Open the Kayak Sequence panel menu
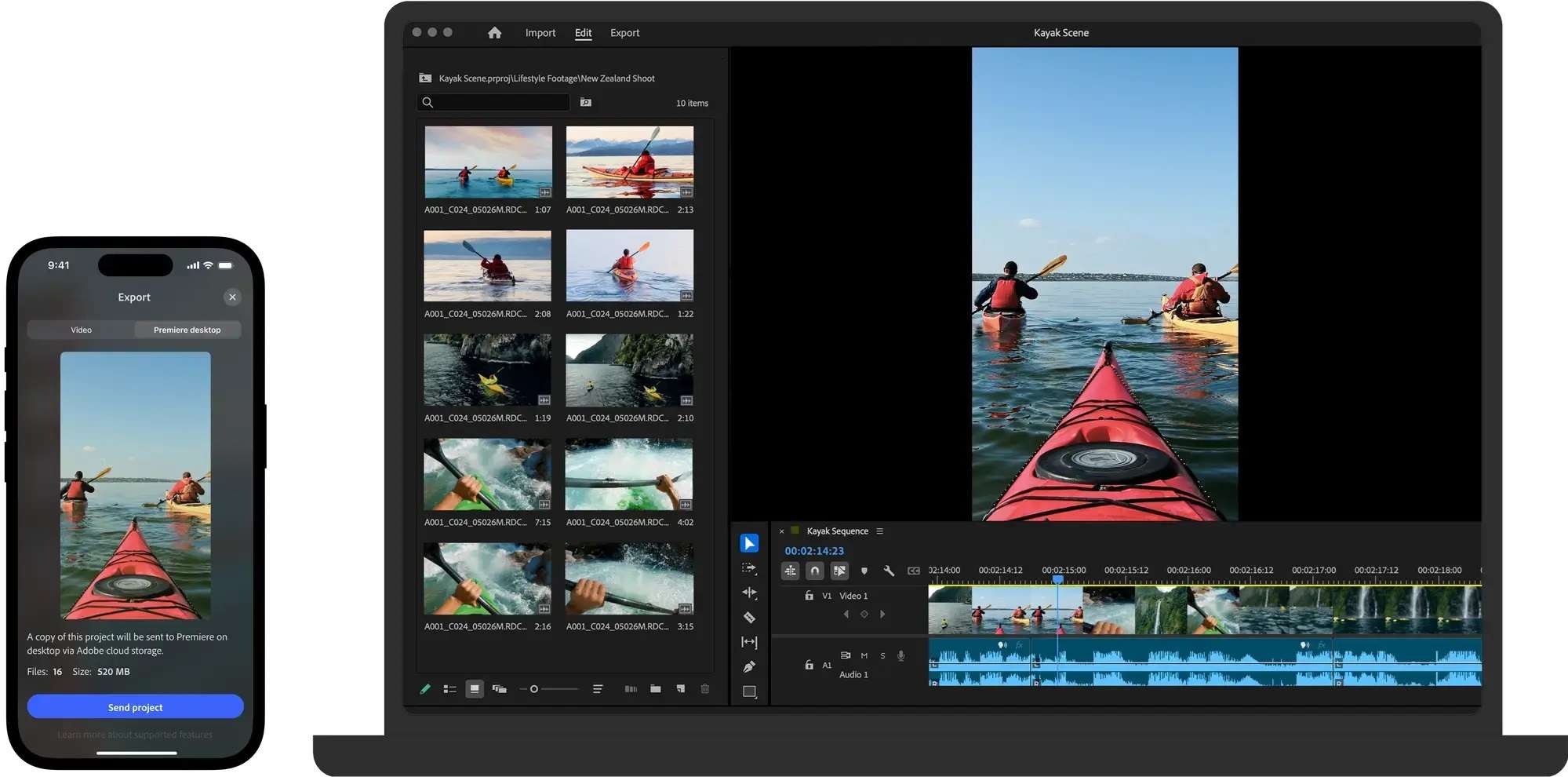The width and height of the screenshot is (1568, 777). [x=880, y=531]
